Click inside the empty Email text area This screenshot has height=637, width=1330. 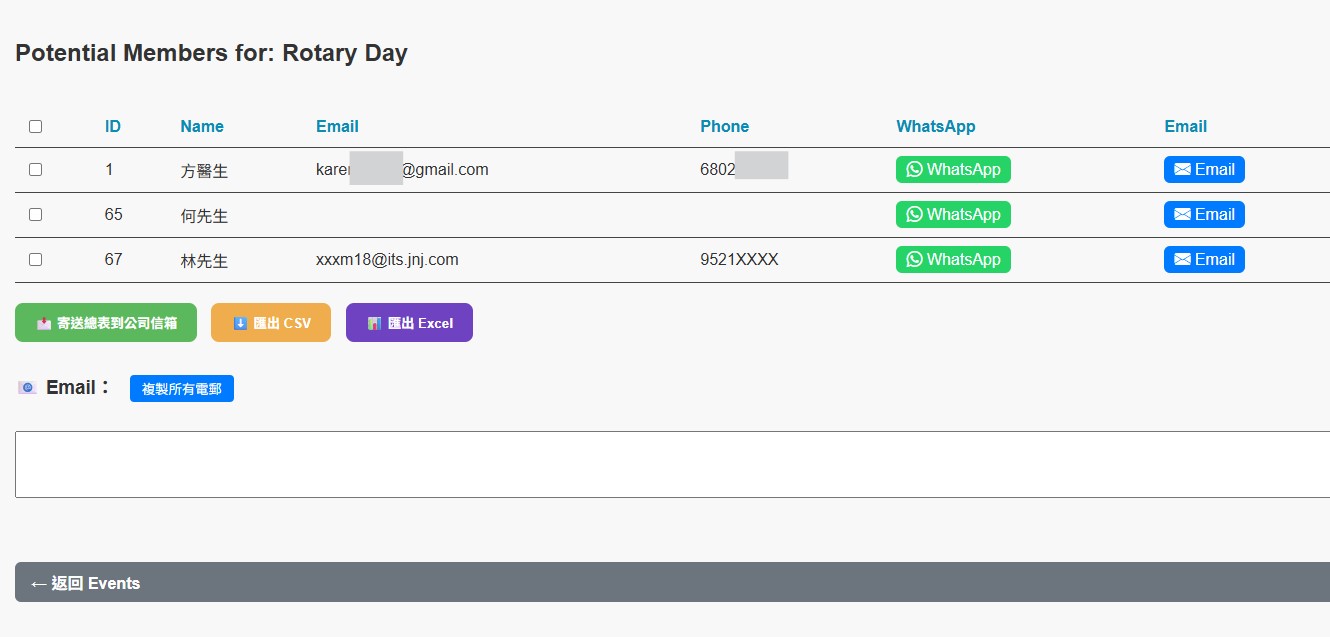tap(672, 464)
